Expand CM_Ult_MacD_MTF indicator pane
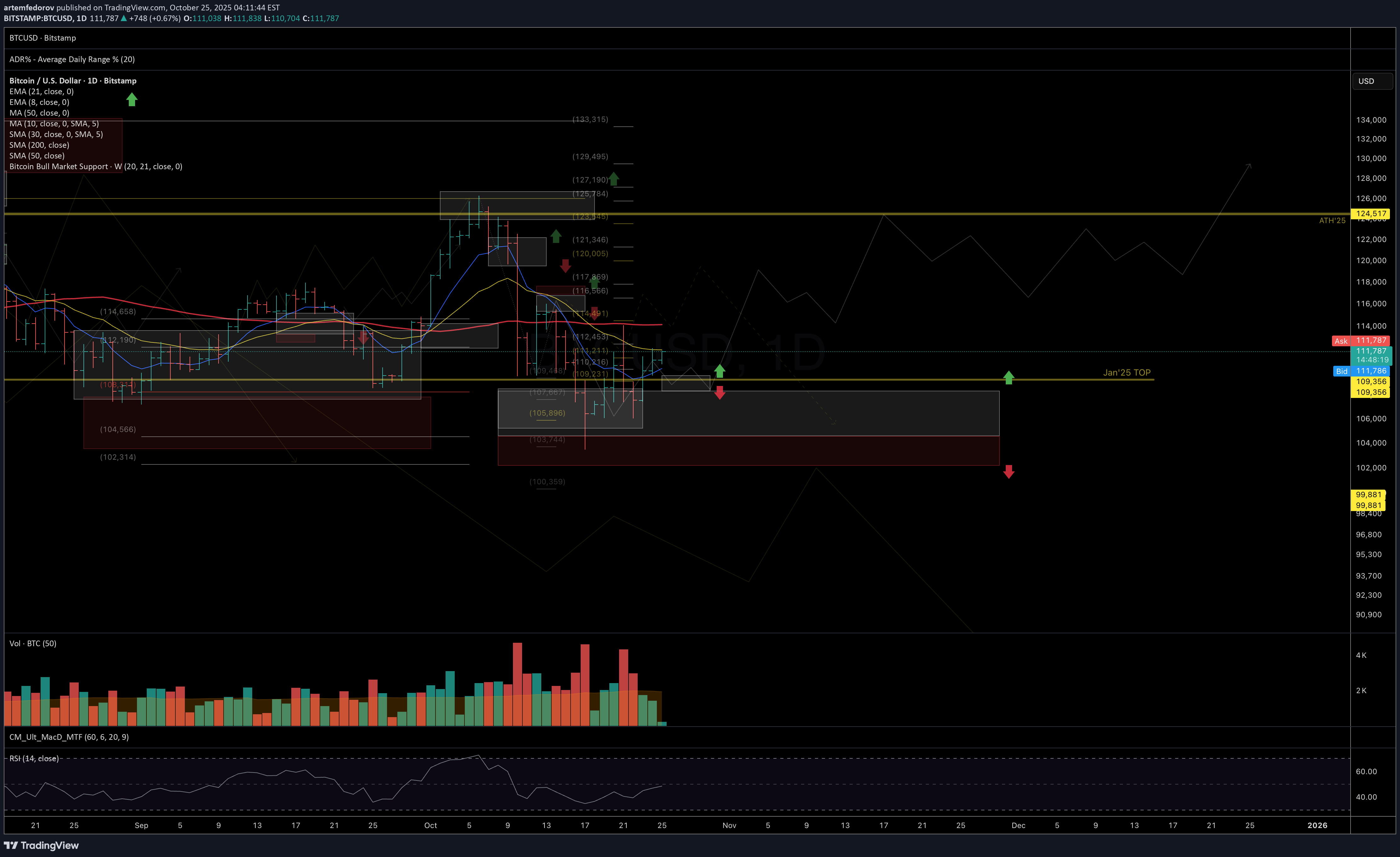 pyautogui.click(x=69, y=737)
